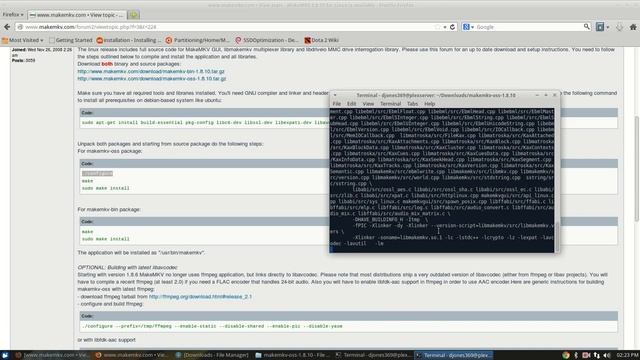
Task: Open the Installation - Installing bookmark
Action: tap(128, 40)
